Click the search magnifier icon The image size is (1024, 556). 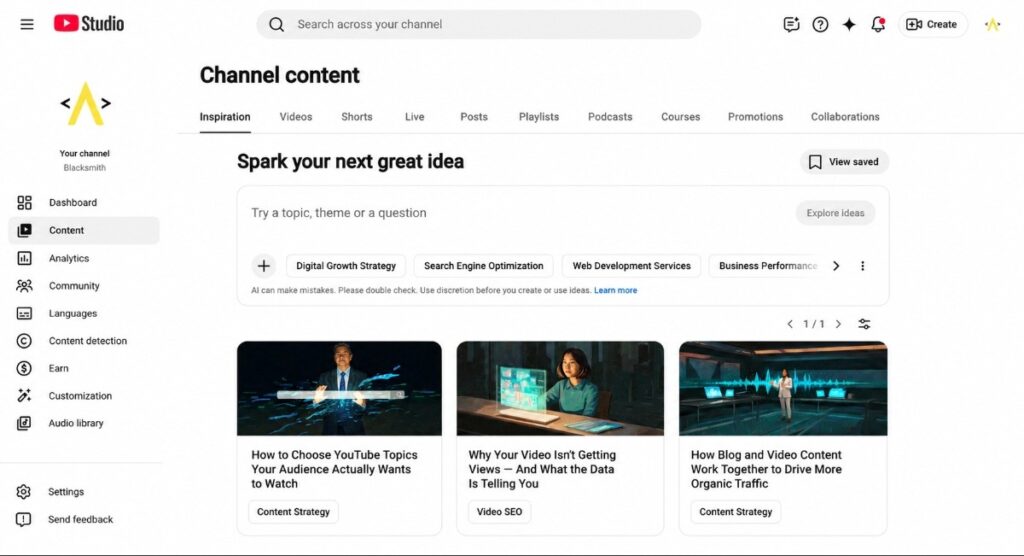276,24
